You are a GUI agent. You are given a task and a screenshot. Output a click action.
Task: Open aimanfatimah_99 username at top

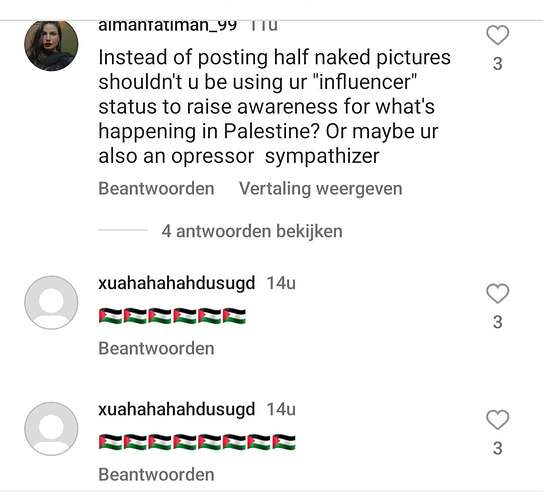pyautogui.click(x=168, y=26)
